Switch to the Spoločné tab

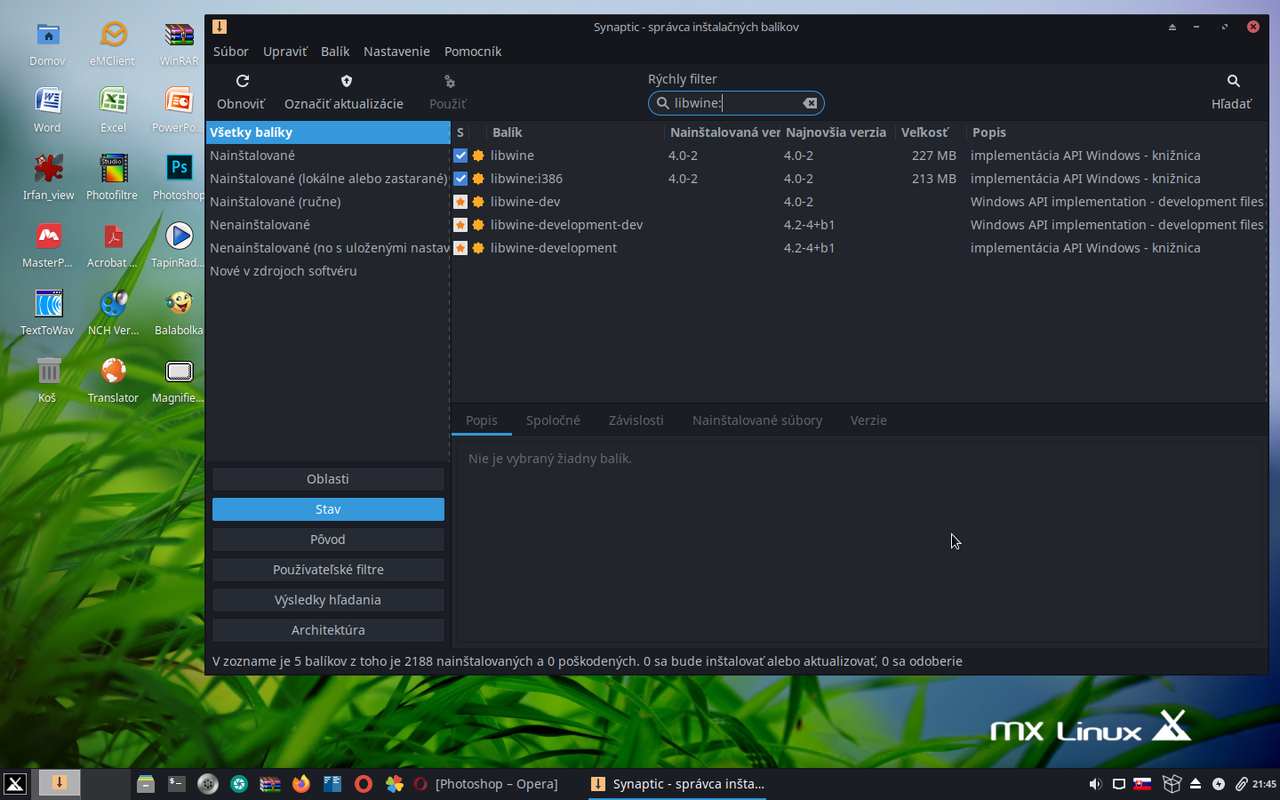553,420
